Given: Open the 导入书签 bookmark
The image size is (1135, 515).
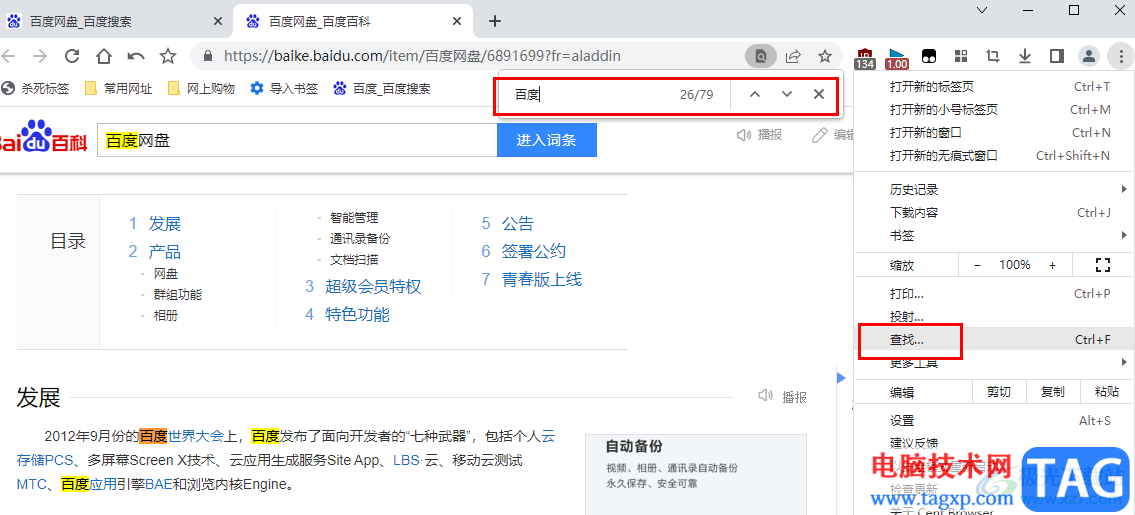Looking at the screenshot, I should pos(284,88).
